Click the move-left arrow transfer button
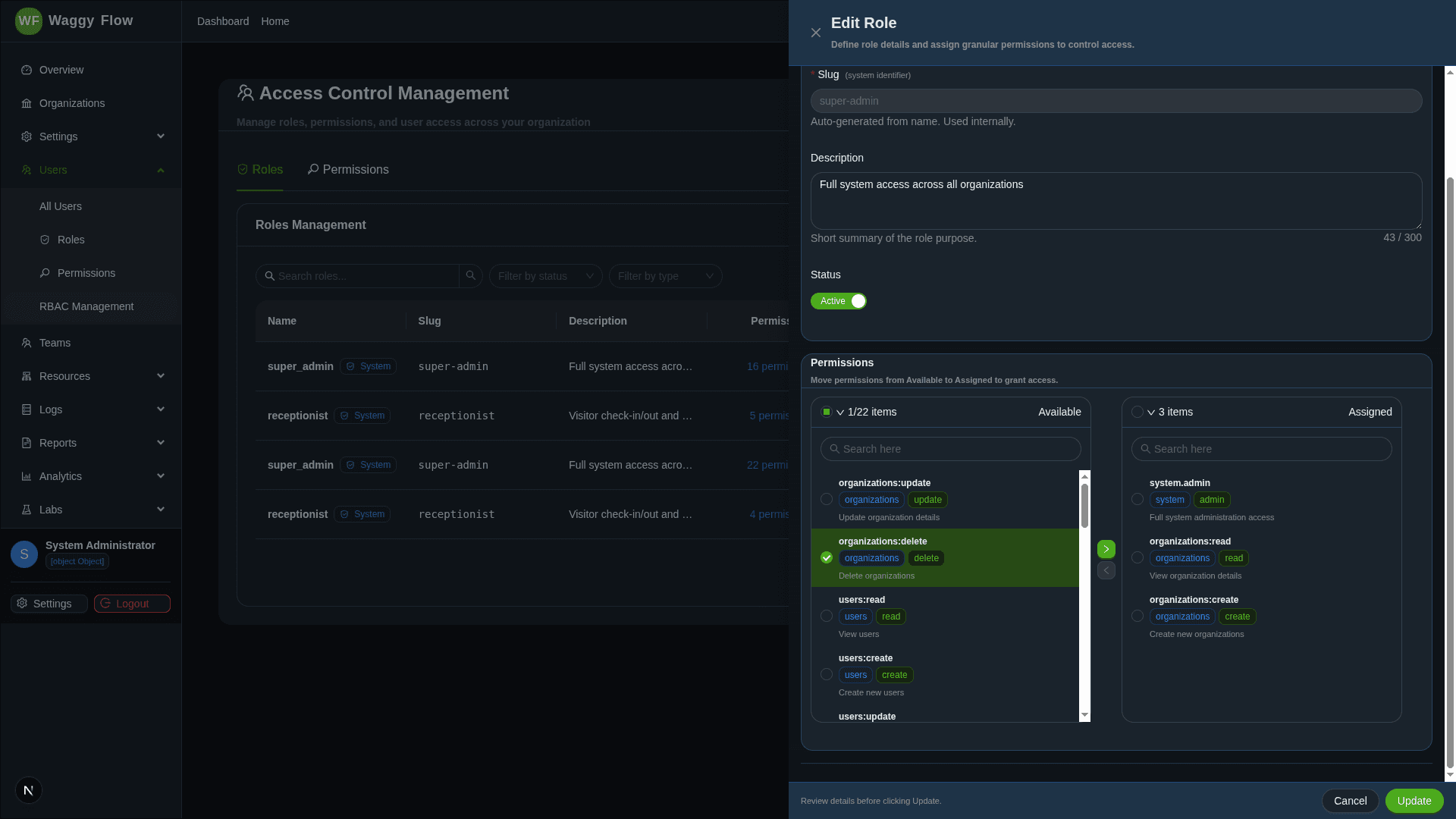1456x819 pixels. tap(1106, 570)
